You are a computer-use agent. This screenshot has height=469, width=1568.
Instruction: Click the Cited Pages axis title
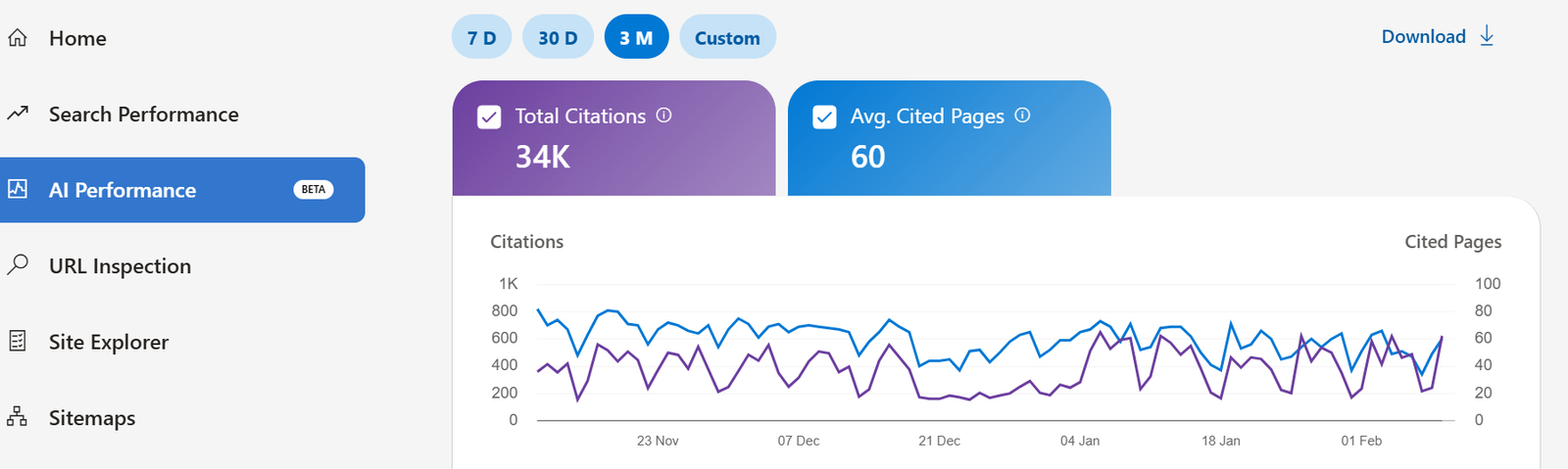(1453, 241)
